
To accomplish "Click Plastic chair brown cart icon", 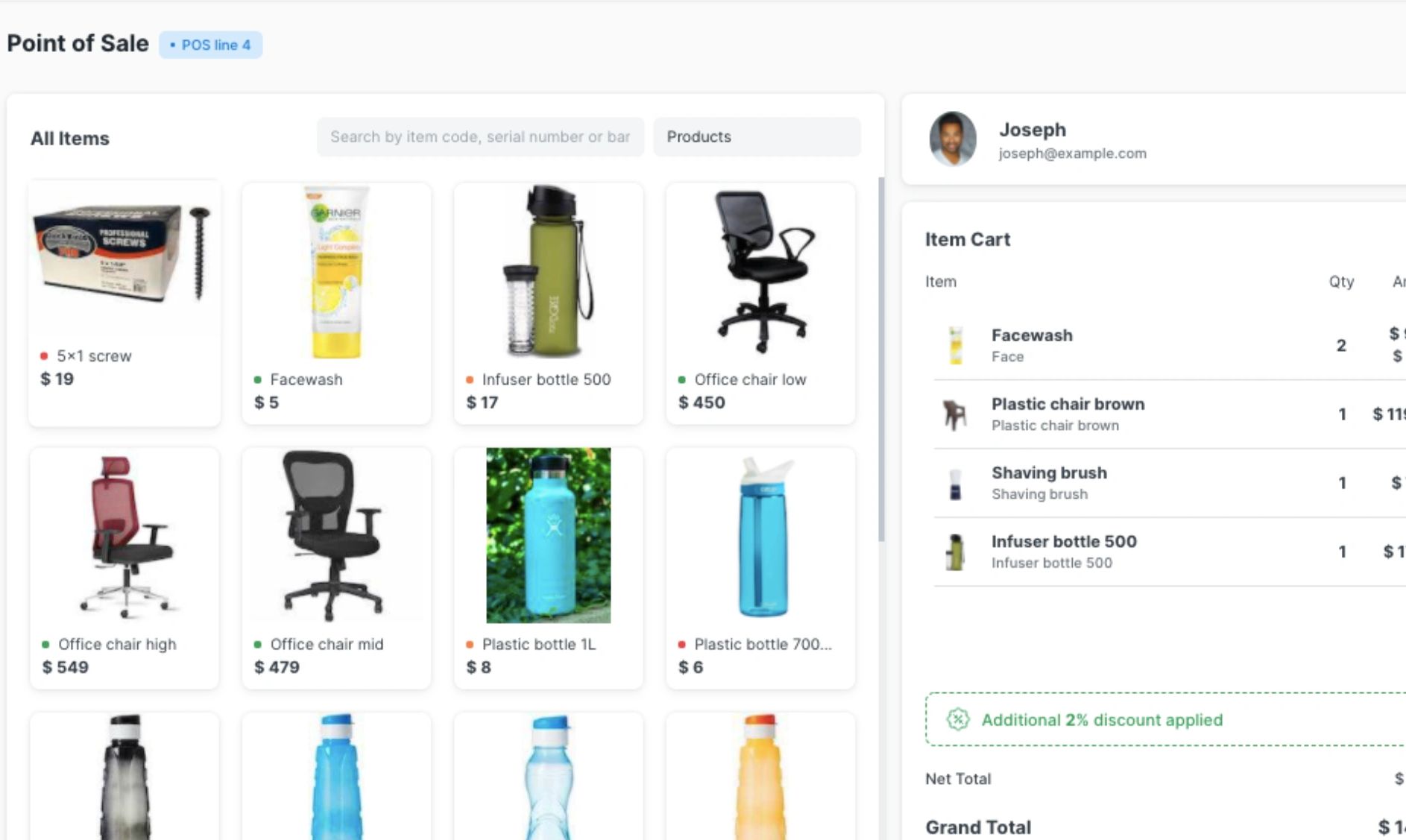I will (x=955, y=414).
